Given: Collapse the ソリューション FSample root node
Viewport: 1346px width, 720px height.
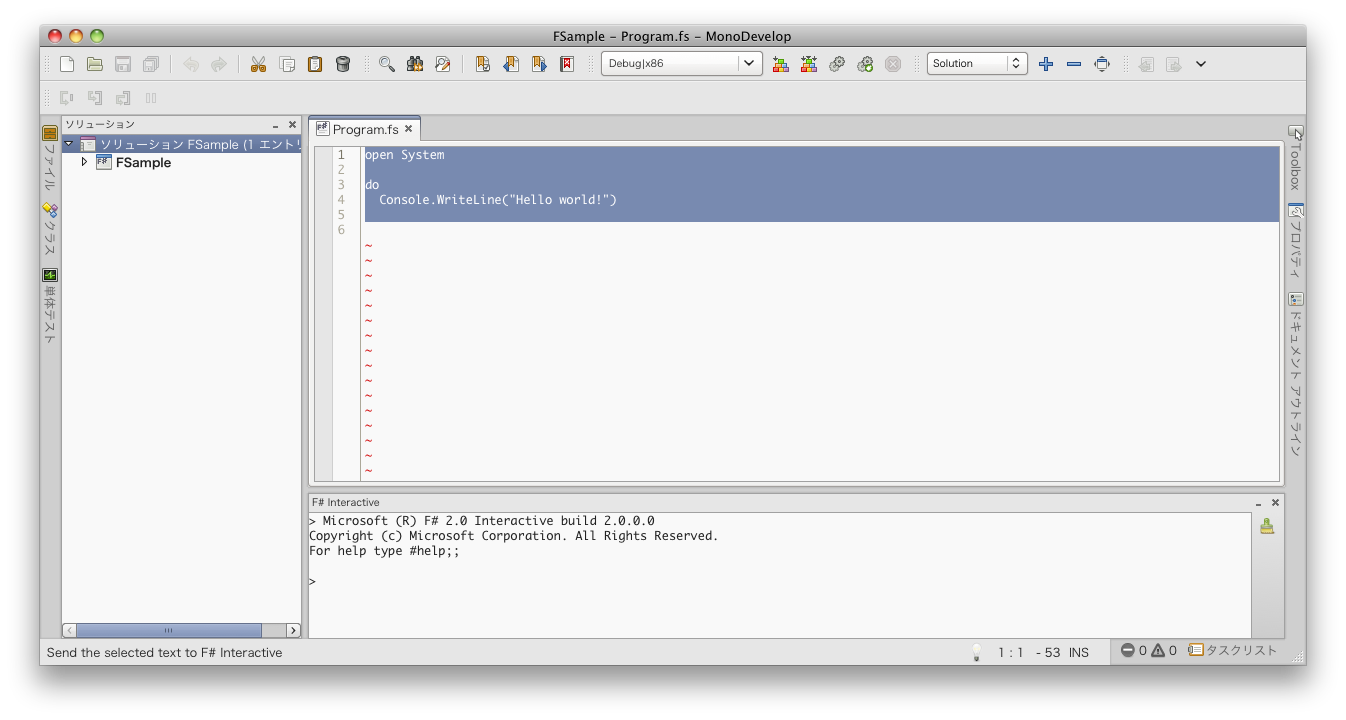Looking at the screenshot, I should (x=68, y=144).
